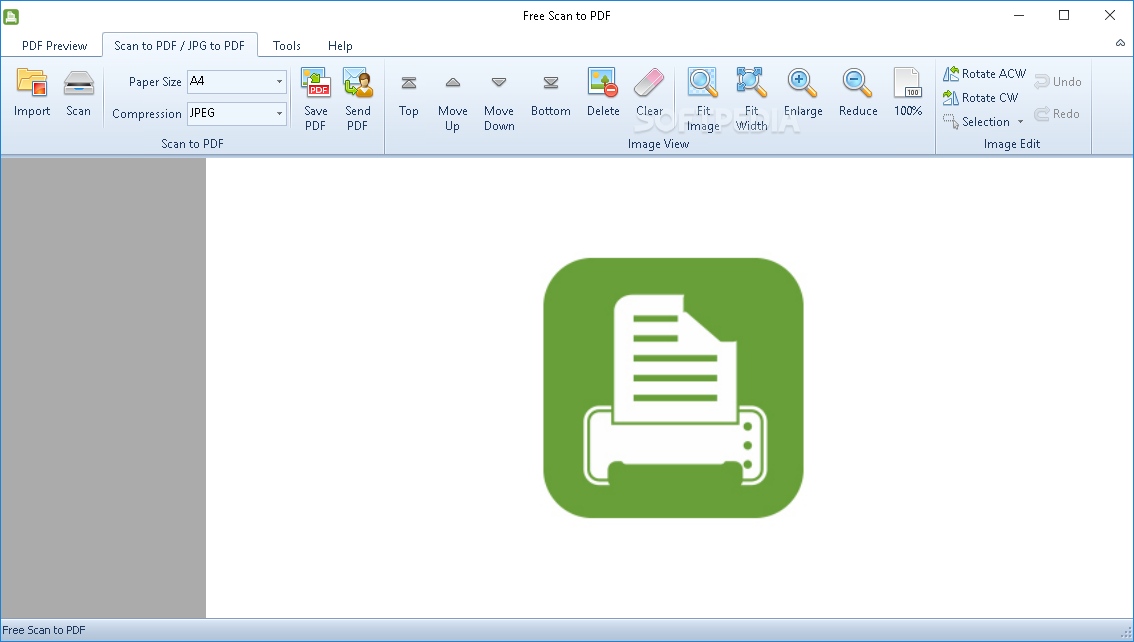Open the Tools tab
This screenshot has height=642, width=1134.
[x=286, y=46]
